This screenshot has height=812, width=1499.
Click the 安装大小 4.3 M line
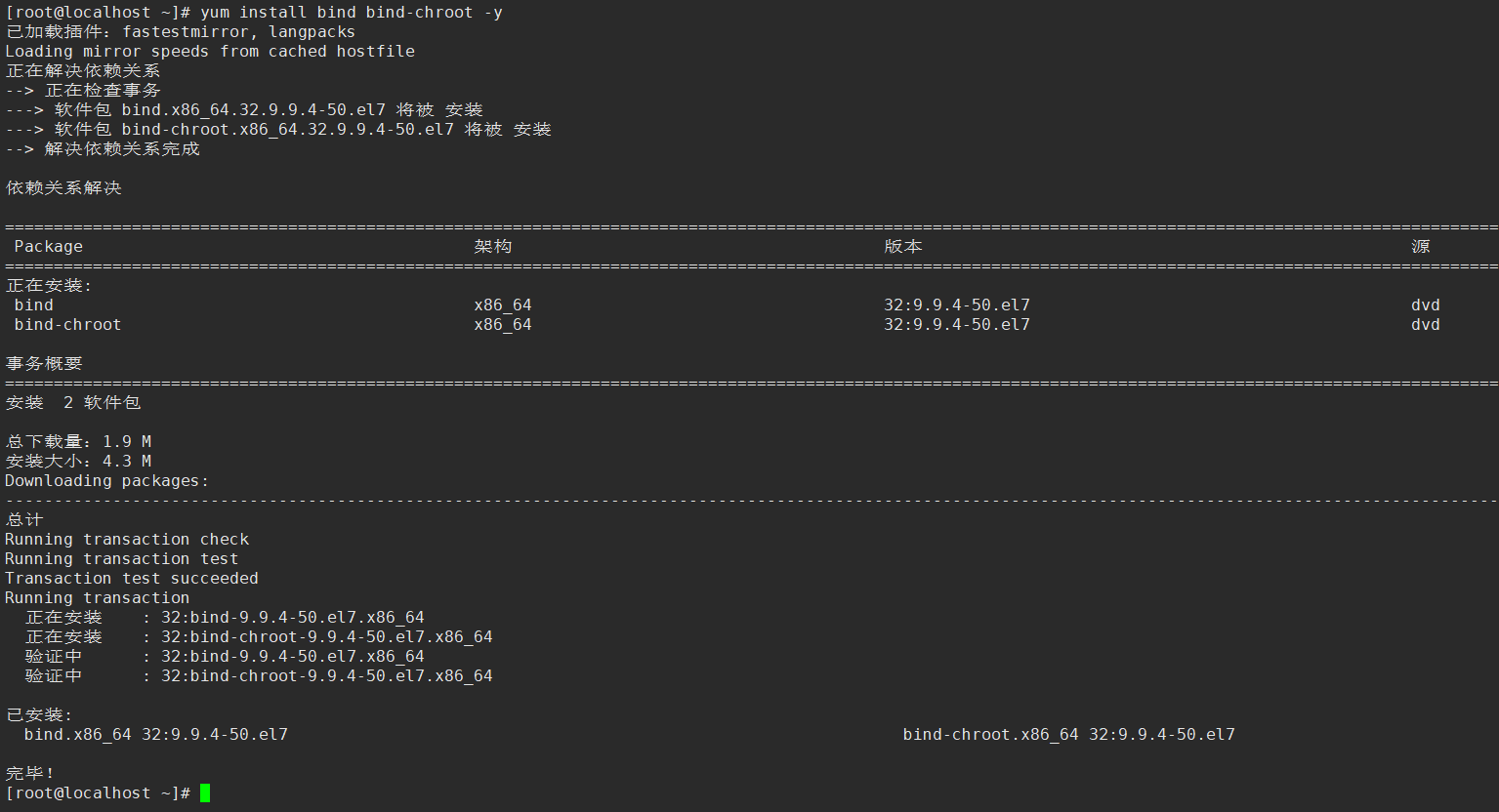click(78, 462)
